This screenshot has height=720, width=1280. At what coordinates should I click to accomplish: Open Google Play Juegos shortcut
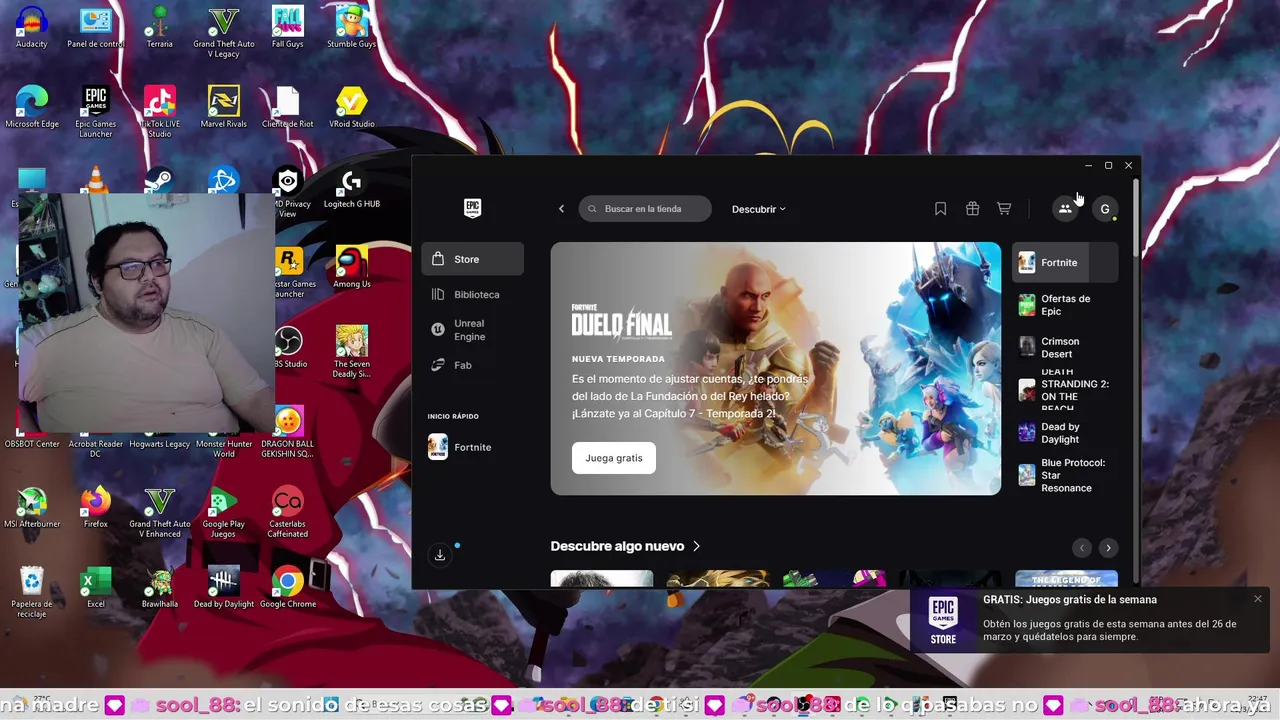pos(224,512)
